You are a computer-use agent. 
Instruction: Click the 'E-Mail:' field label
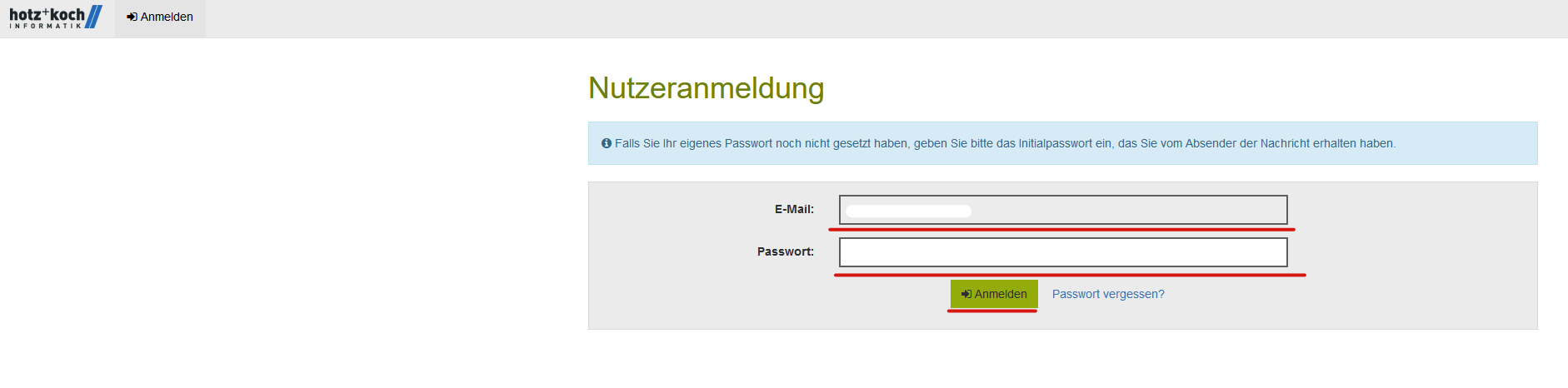click(x=794, y=209)
